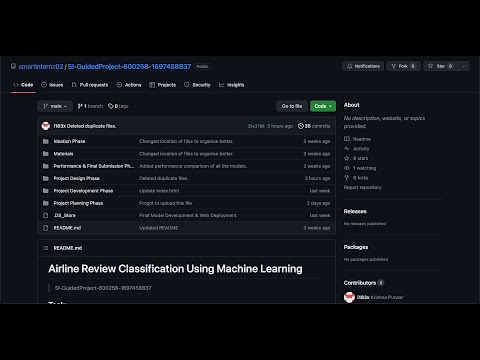Click the folder icon for Project Planning Phase
The image size is (480, 360).
pyautogui.click(x=46, y=203)
